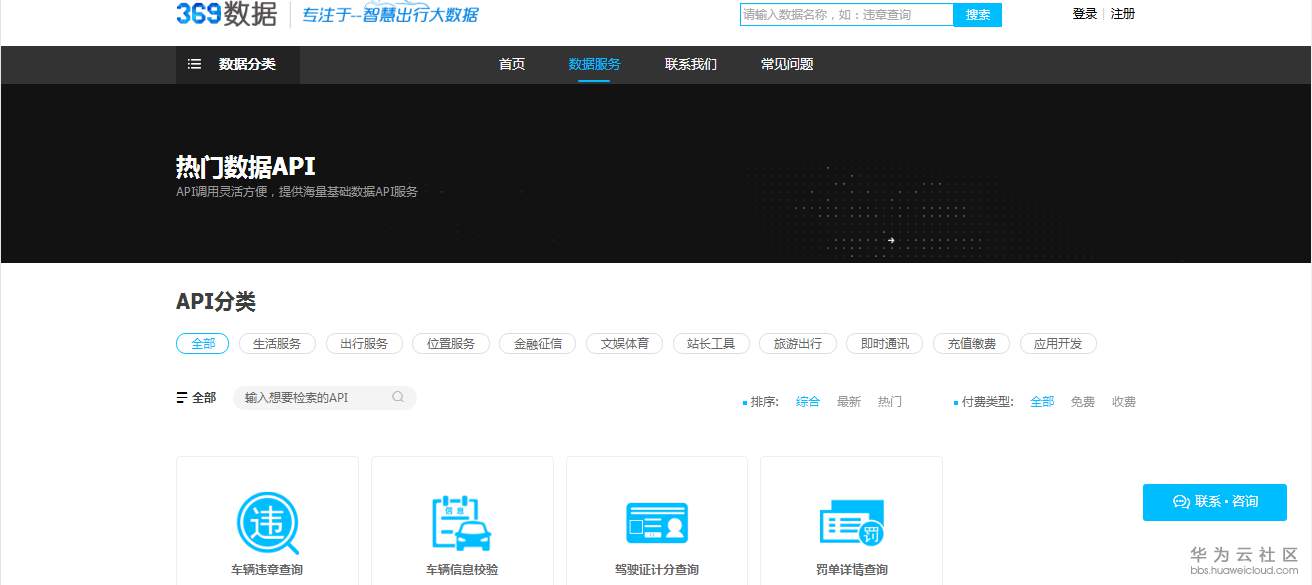Click 注册 link
This screenshot has height=585, width=1312.
(x=1123, y=14)
